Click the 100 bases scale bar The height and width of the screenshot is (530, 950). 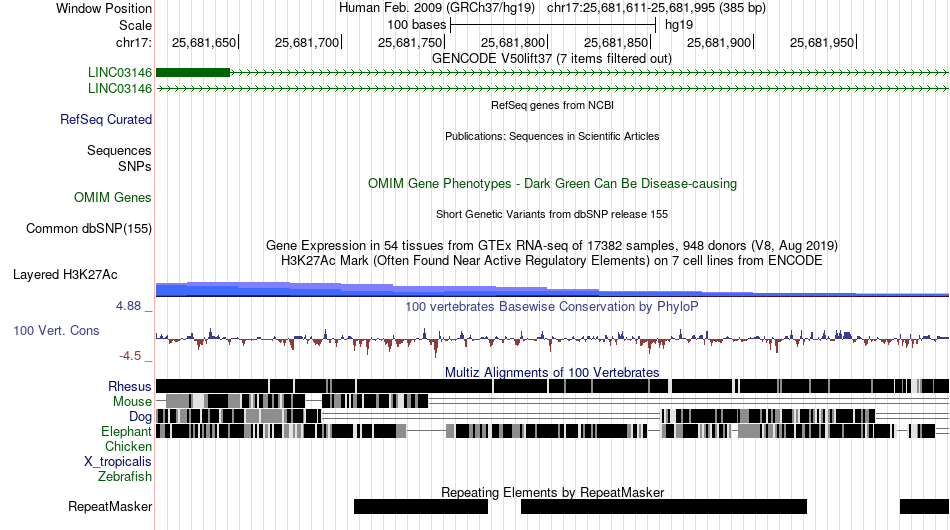(553, 25)
